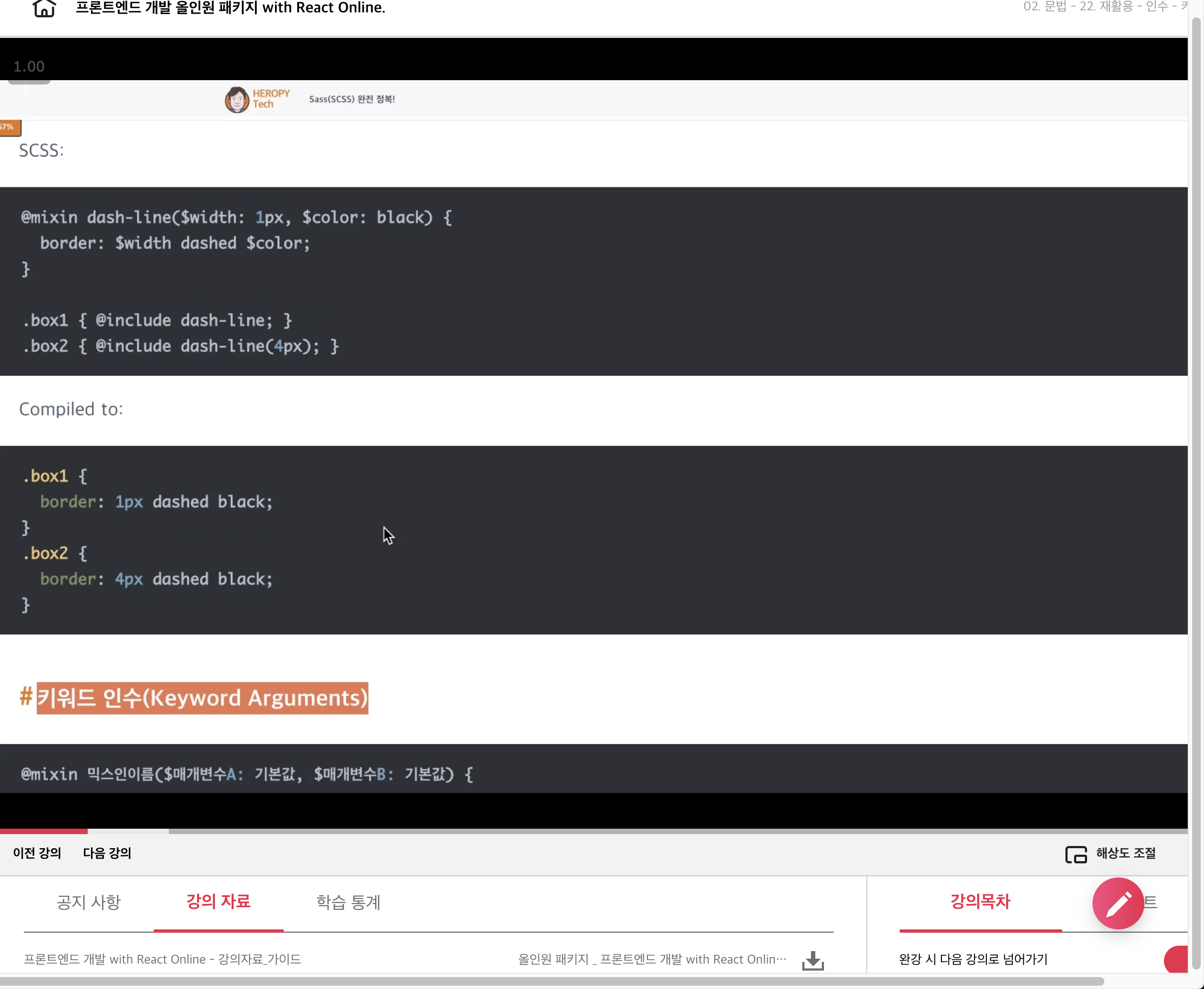Go to 다음 강의
The width and height of the screenshot is (1204, 989).
click(x=107, y=853)
